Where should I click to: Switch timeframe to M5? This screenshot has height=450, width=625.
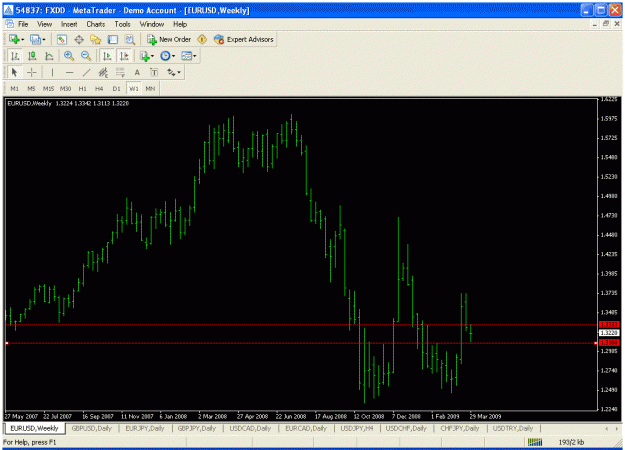click(31, 88)
